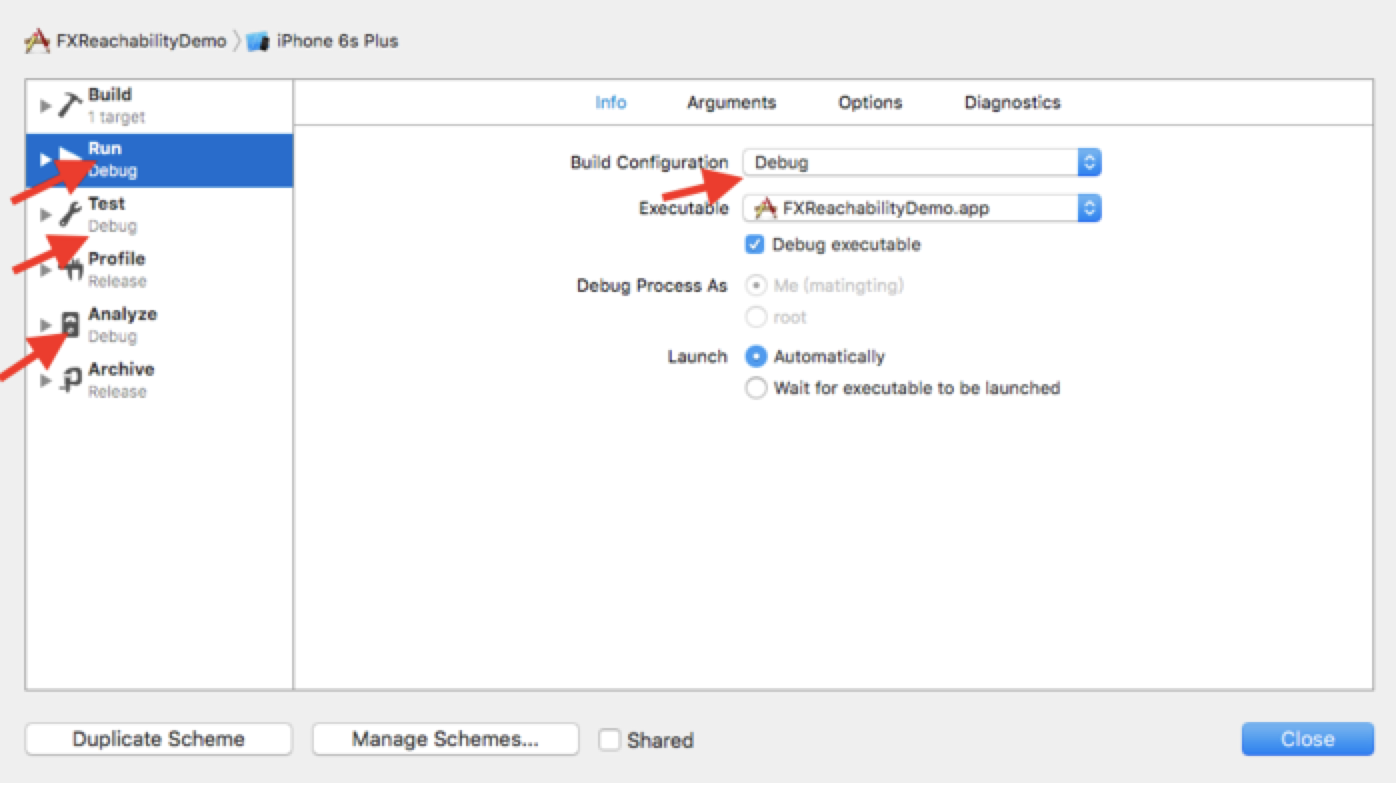The height and width of the screenshot is (788, 1396).
Task: Switch to the Options tab
Action: point(870,102)
